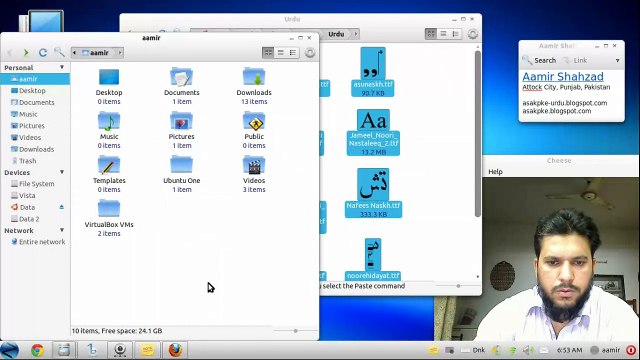The image size is (640, 360).
Task: Collapse the Network sidebar section
Action: [x=62, y=230]
